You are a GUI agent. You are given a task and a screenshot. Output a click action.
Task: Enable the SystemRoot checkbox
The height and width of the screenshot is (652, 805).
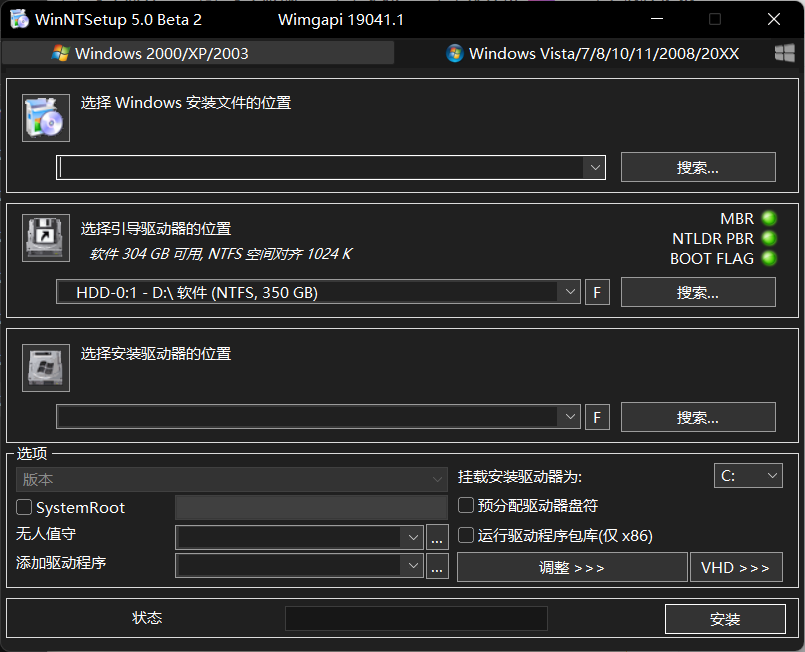(23, 507)
